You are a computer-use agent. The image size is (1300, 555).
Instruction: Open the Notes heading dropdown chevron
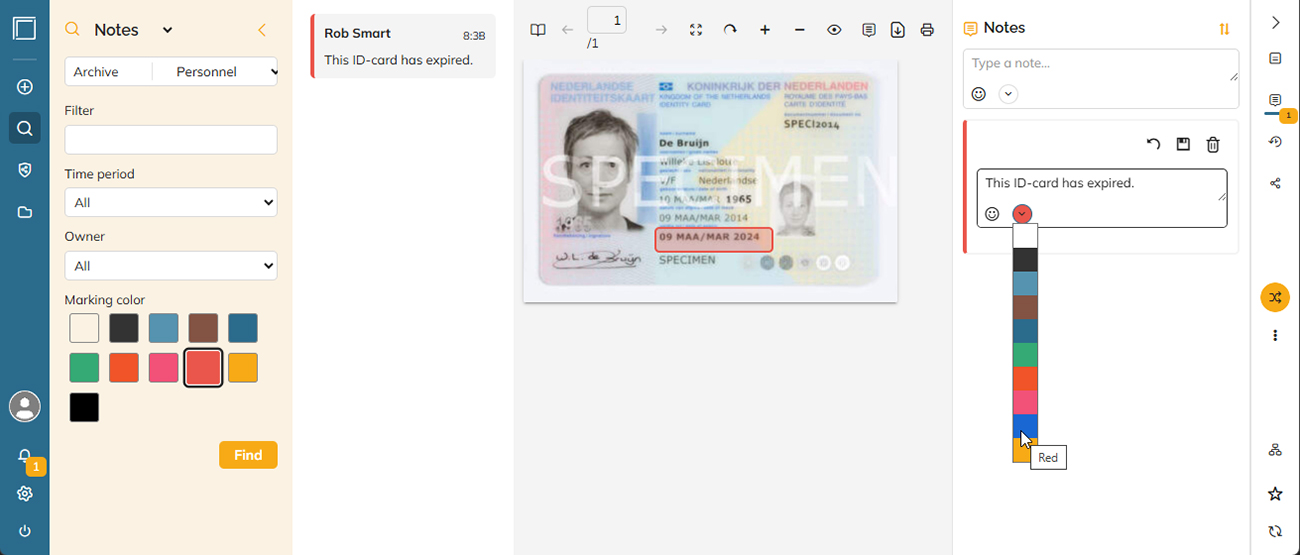pyautogui.click(x=167, y=30)
